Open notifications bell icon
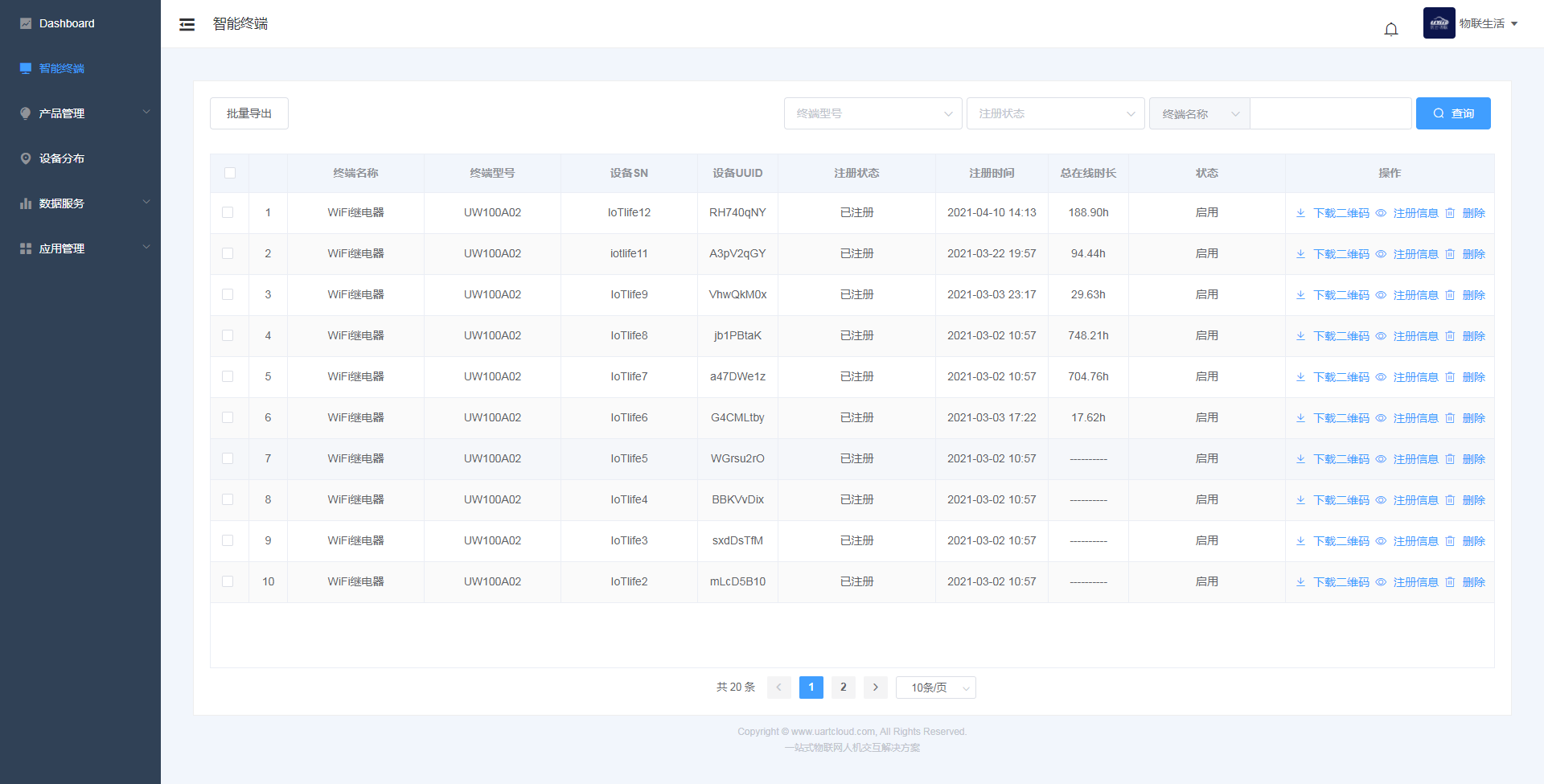This screenshot has width=1544, height=784. [1391, 29]
